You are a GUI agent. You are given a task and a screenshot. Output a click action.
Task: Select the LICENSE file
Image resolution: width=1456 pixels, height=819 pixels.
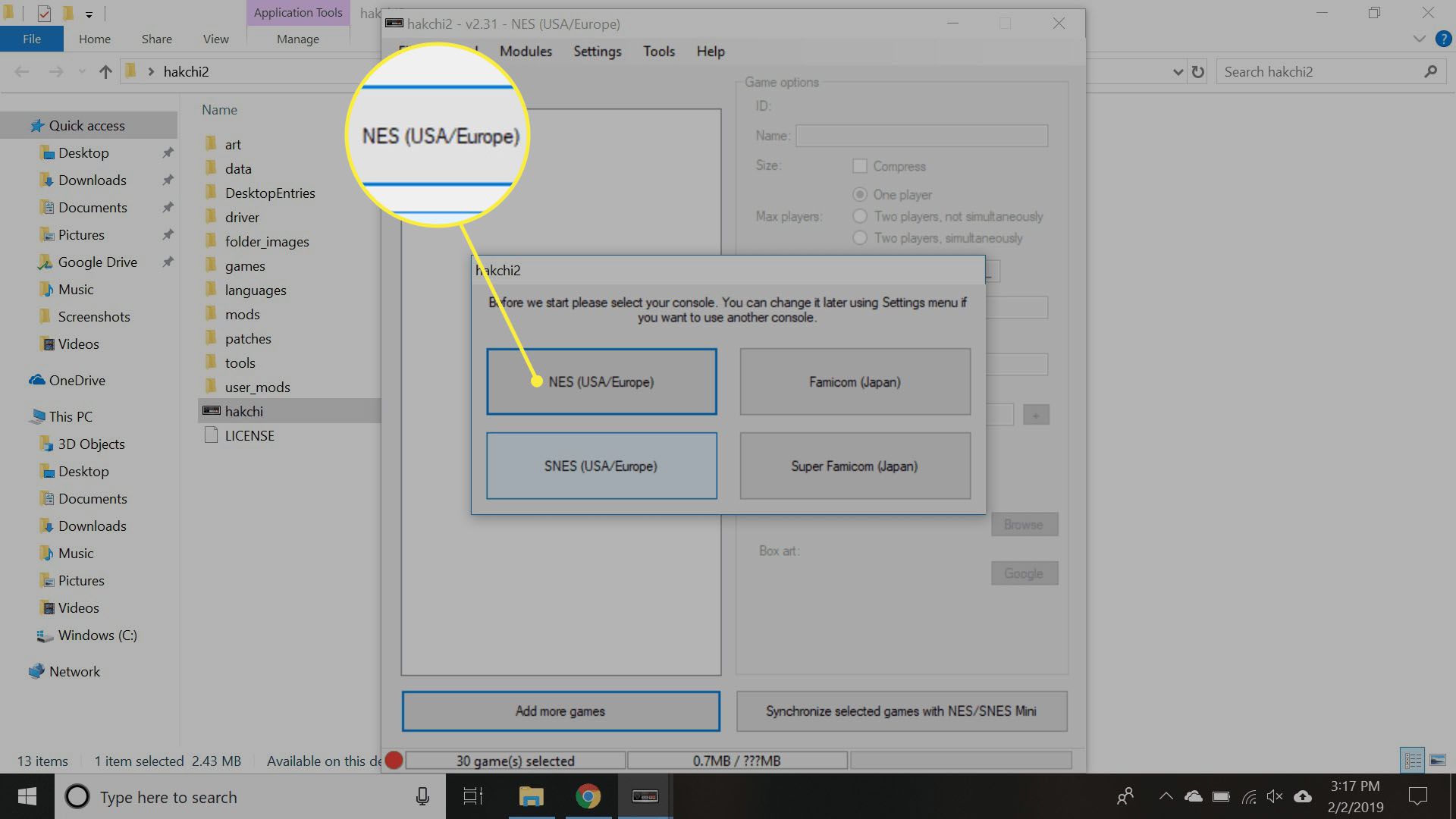(x=249, y=435)
